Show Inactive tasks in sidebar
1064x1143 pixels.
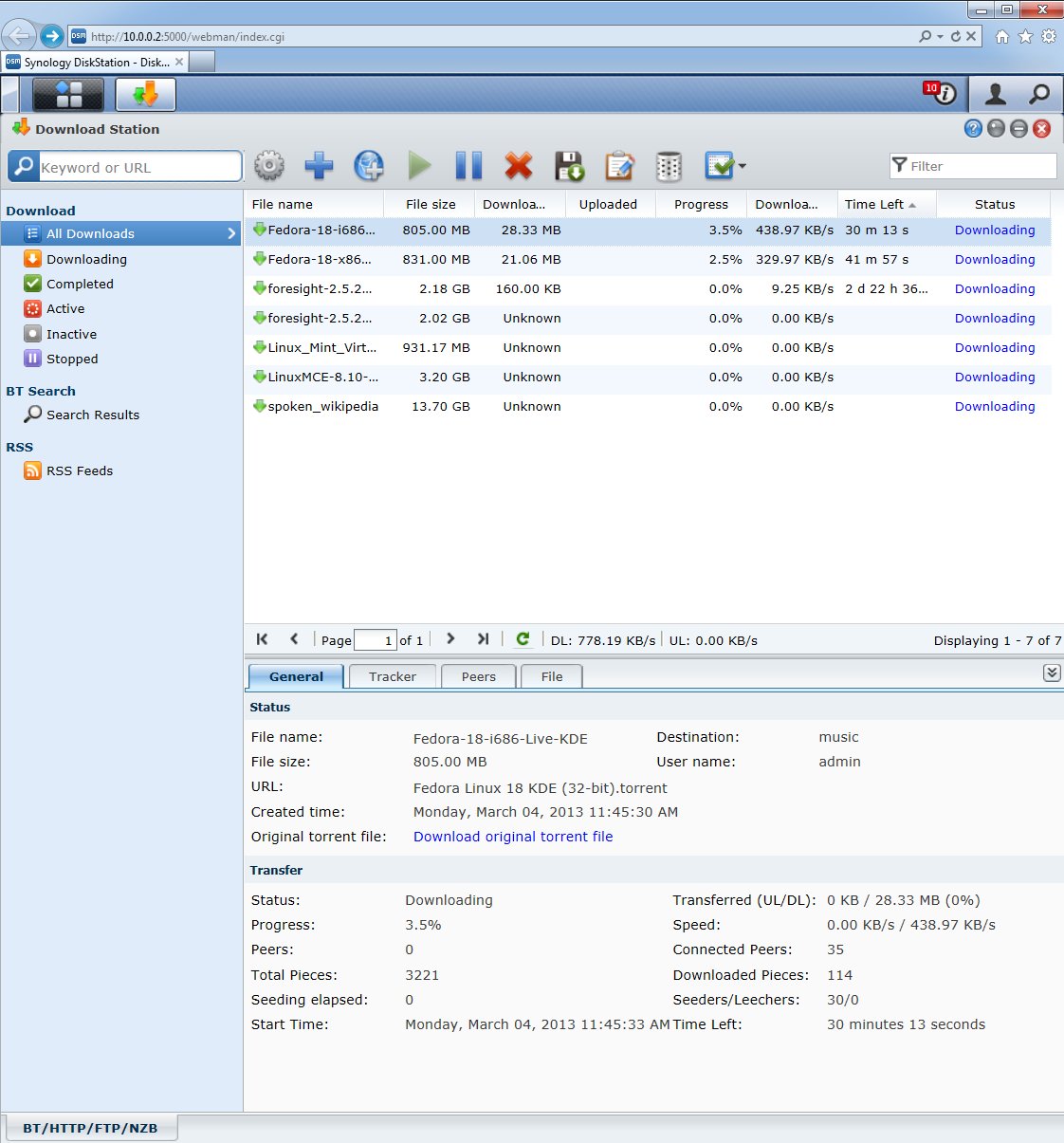coord(71,334)
